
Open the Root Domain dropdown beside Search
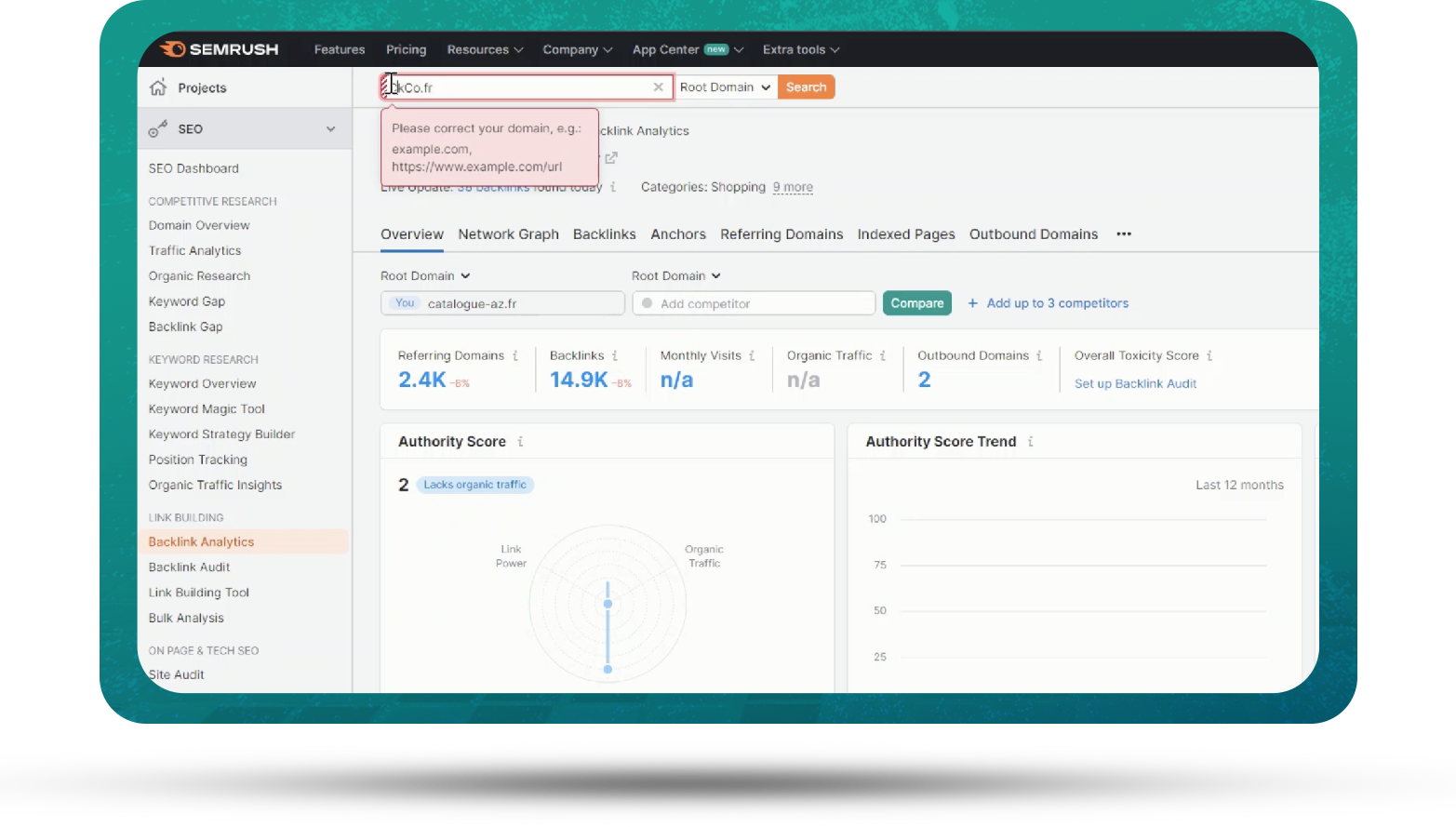point(725,87)
